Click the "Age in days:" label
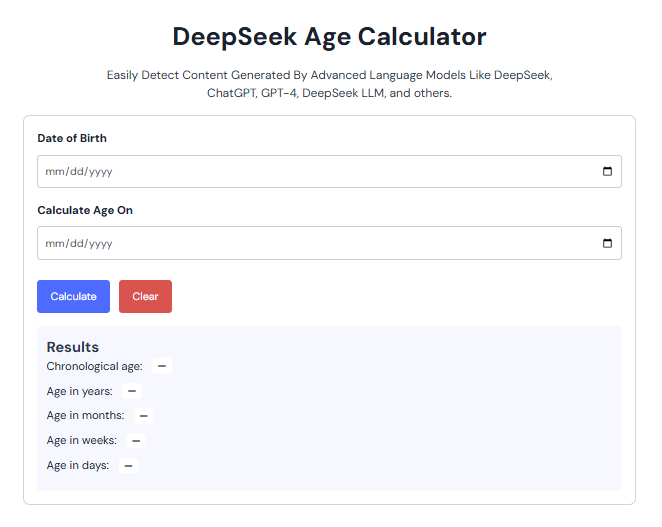The width and height of the screenshot is (662, 527). (x=78, y=465)
